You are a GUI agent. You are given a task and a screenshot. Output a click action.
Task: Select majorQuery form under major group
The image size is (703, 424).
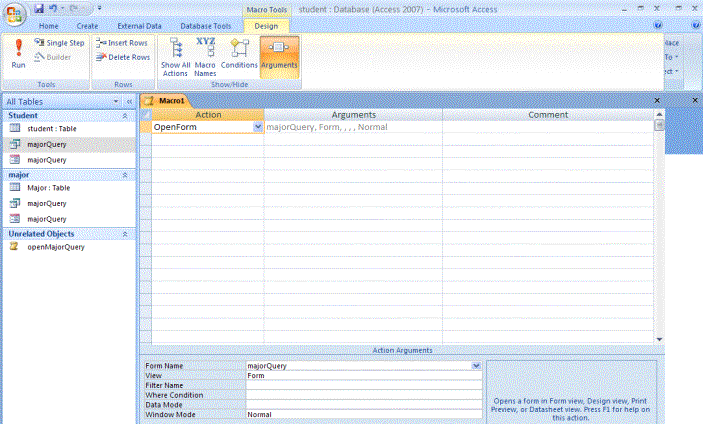[x=69, y=219]
